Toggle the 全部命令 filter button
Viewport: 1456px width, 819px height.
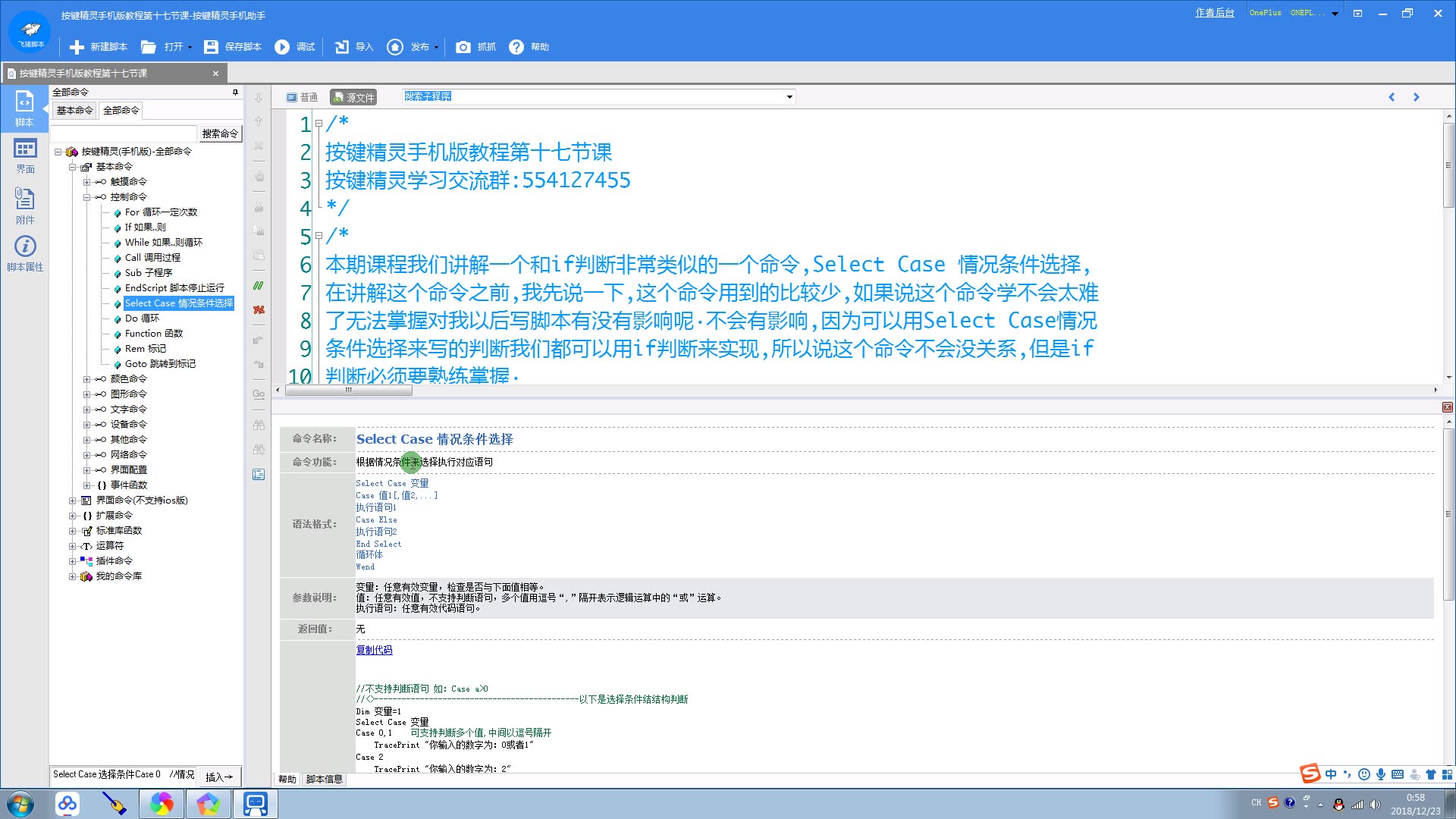click(x=121, y=109)
